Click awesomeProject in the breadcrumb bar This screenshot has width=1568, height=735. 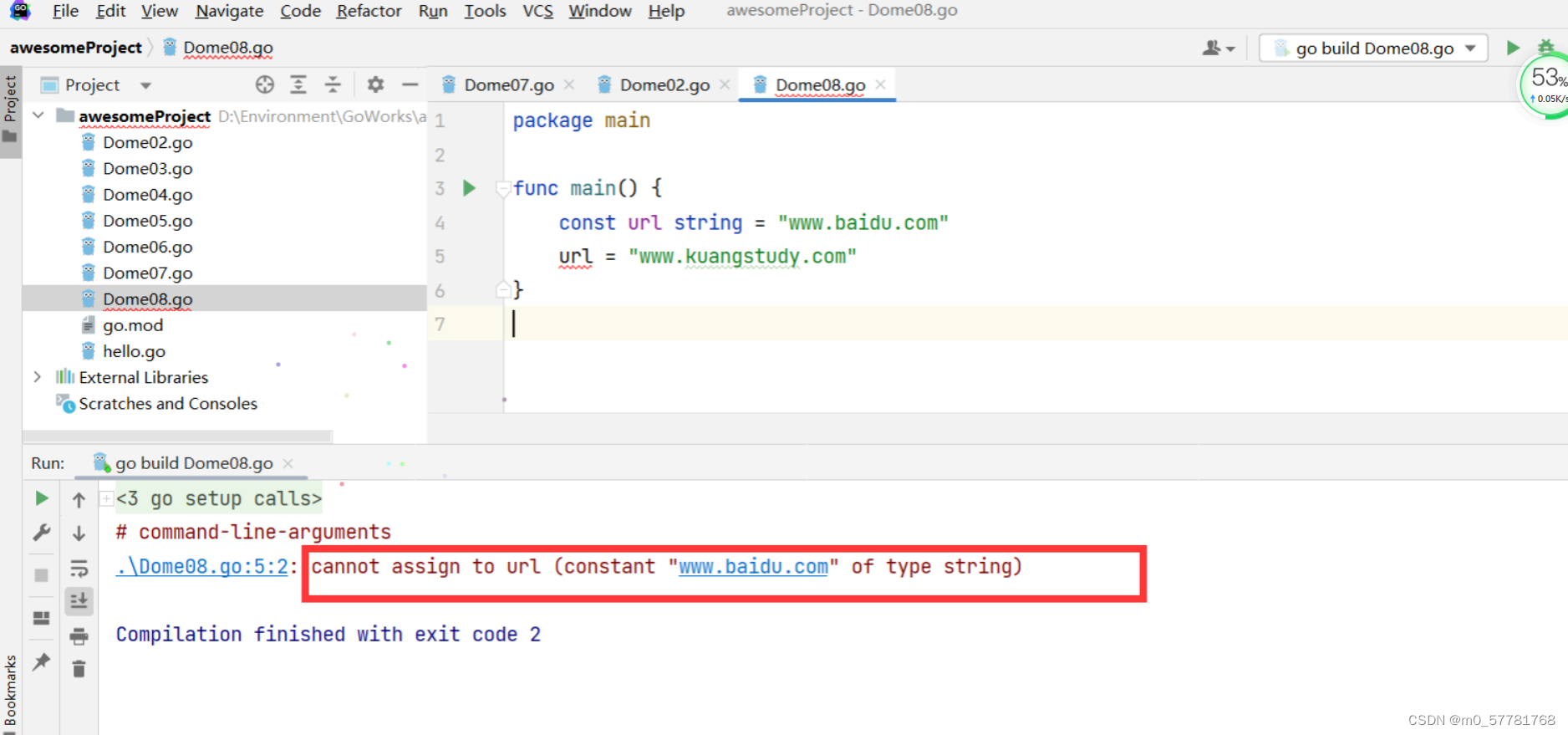[76, 48]
